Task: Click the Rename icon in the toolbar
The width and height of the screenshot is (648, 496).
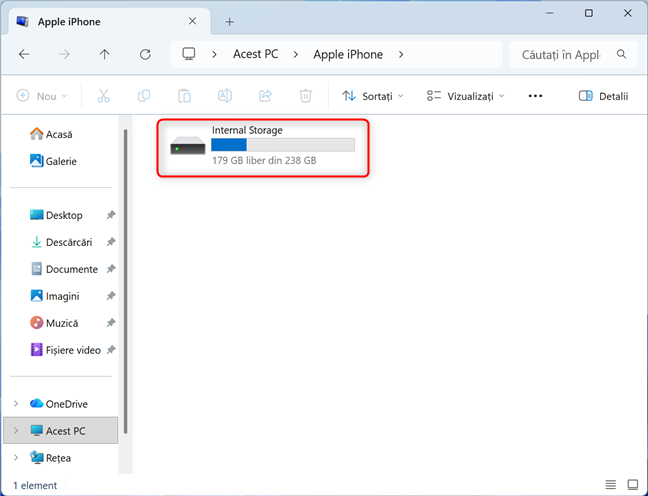Action: click(224, 96)
